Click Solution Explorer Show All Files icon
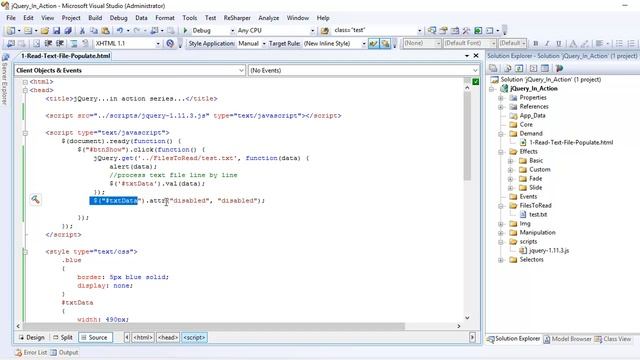This screenshot has width=640, height=360. 507,69
